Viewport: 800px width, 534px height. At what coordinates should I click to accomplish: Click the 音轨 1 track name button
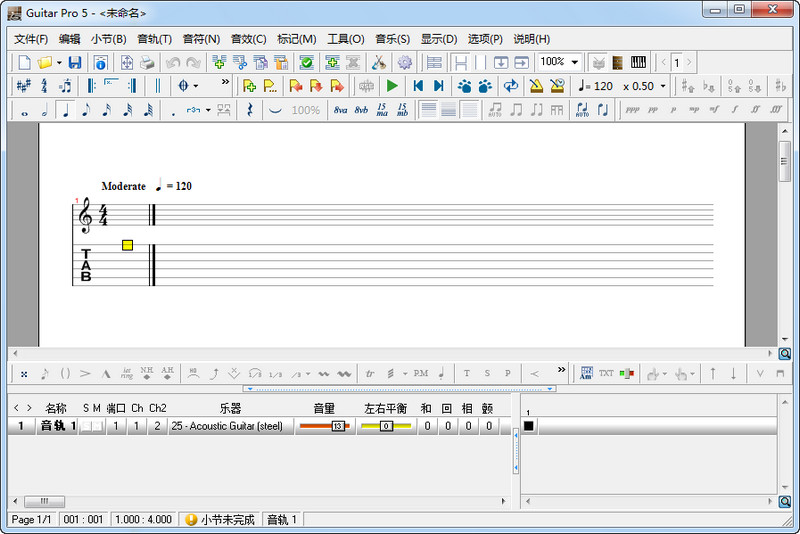pyautogui.click(x=57, y=426)
